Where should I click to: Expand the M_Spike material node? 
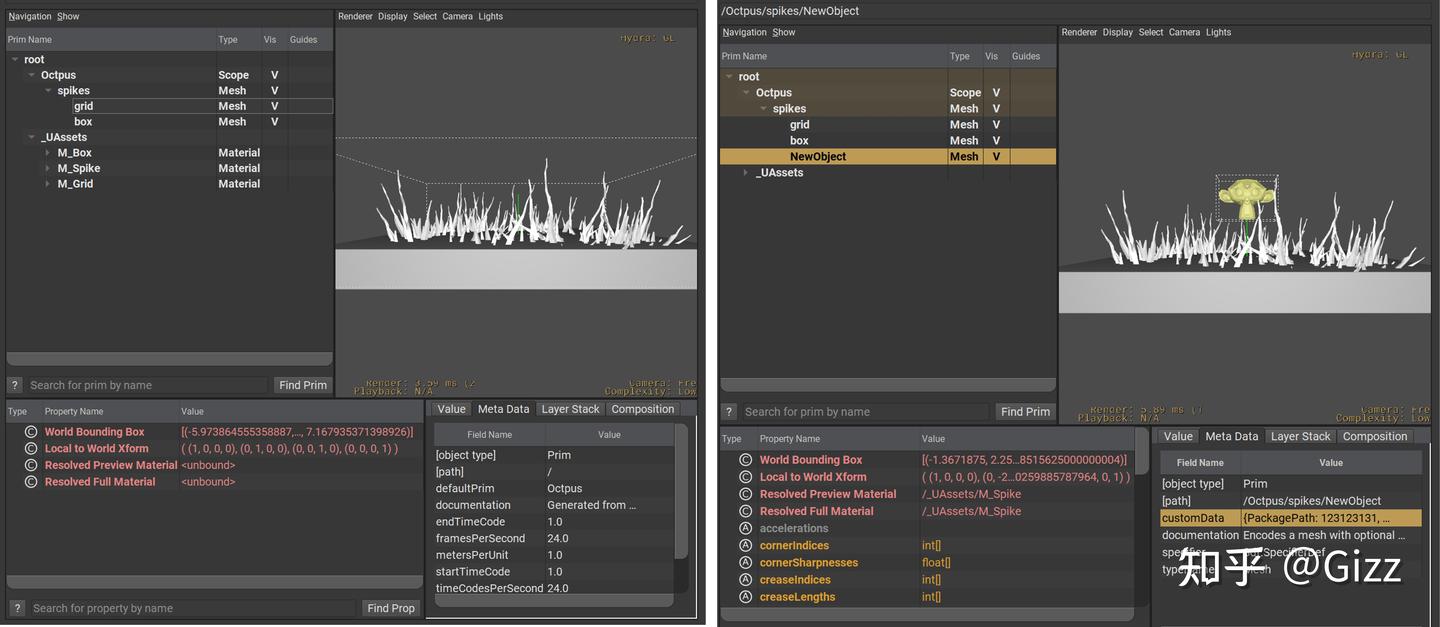(x=47, y=169)
